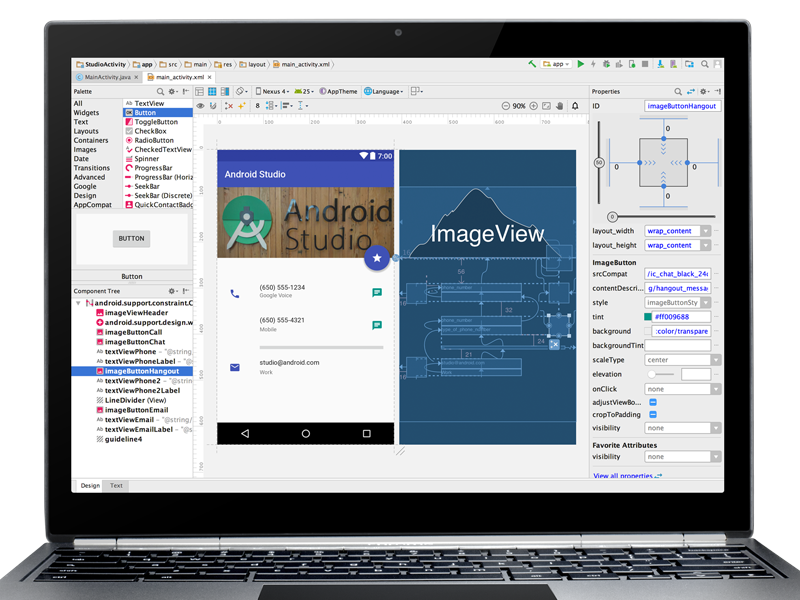Click the search magnifier in top toolbar
The height and width of the screenshot is (600, 800).
705,64
